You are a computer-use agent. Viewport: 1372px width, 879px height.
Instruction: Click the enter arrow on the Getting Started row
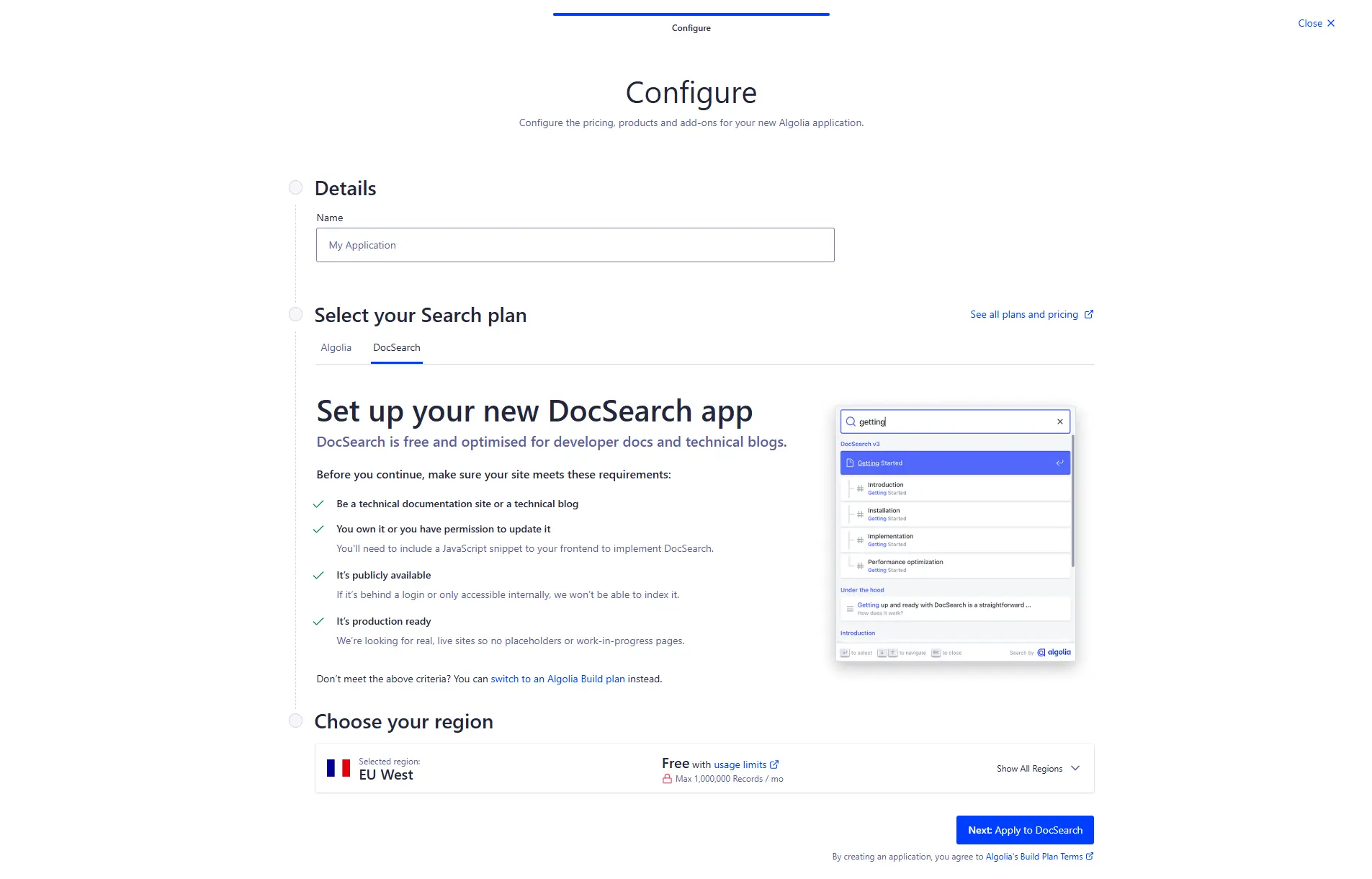[x=1059, y=462]
